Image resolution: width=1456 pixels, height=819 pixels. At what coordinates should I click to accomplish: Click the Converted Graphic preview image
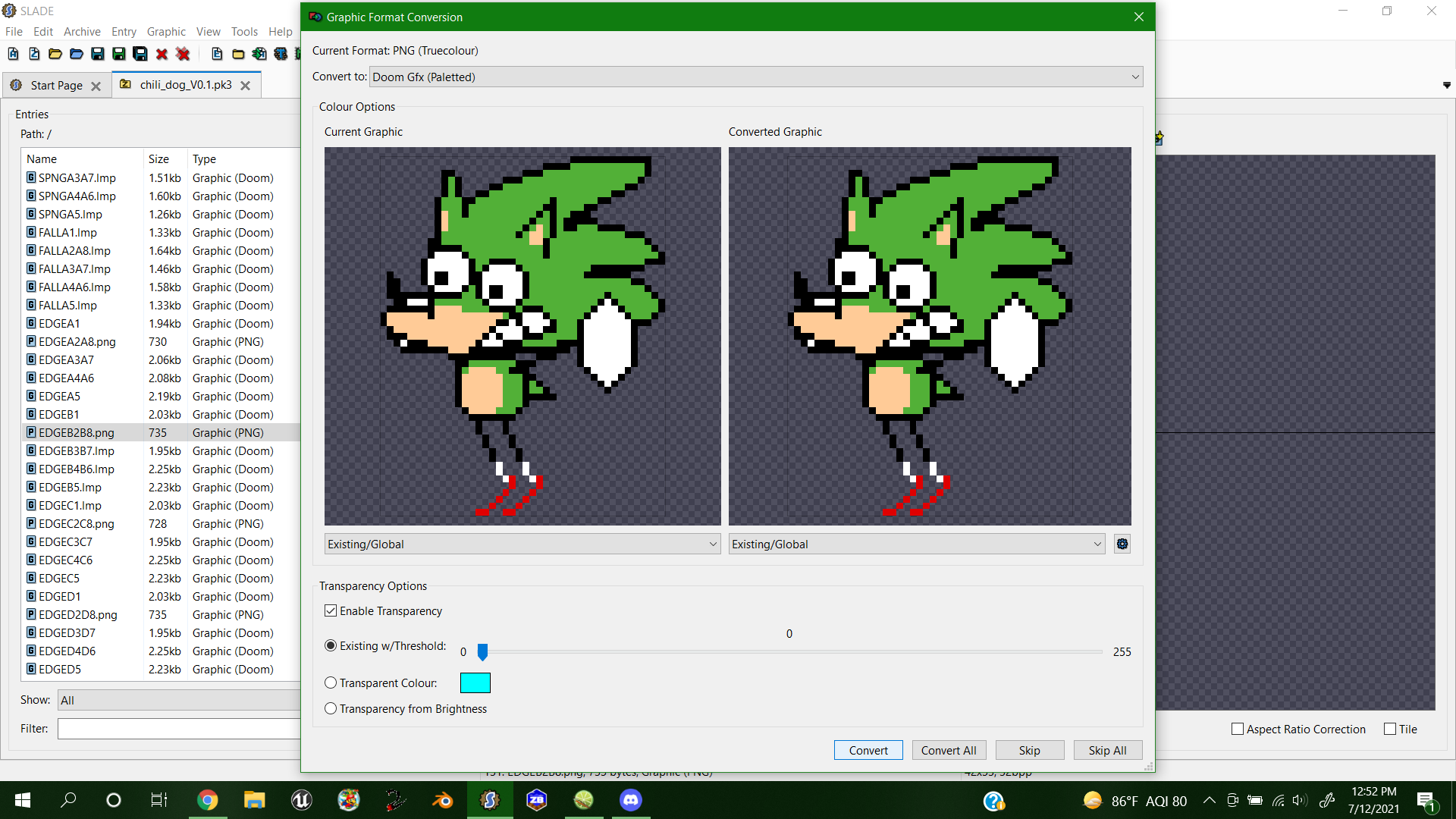click(930, 336)
